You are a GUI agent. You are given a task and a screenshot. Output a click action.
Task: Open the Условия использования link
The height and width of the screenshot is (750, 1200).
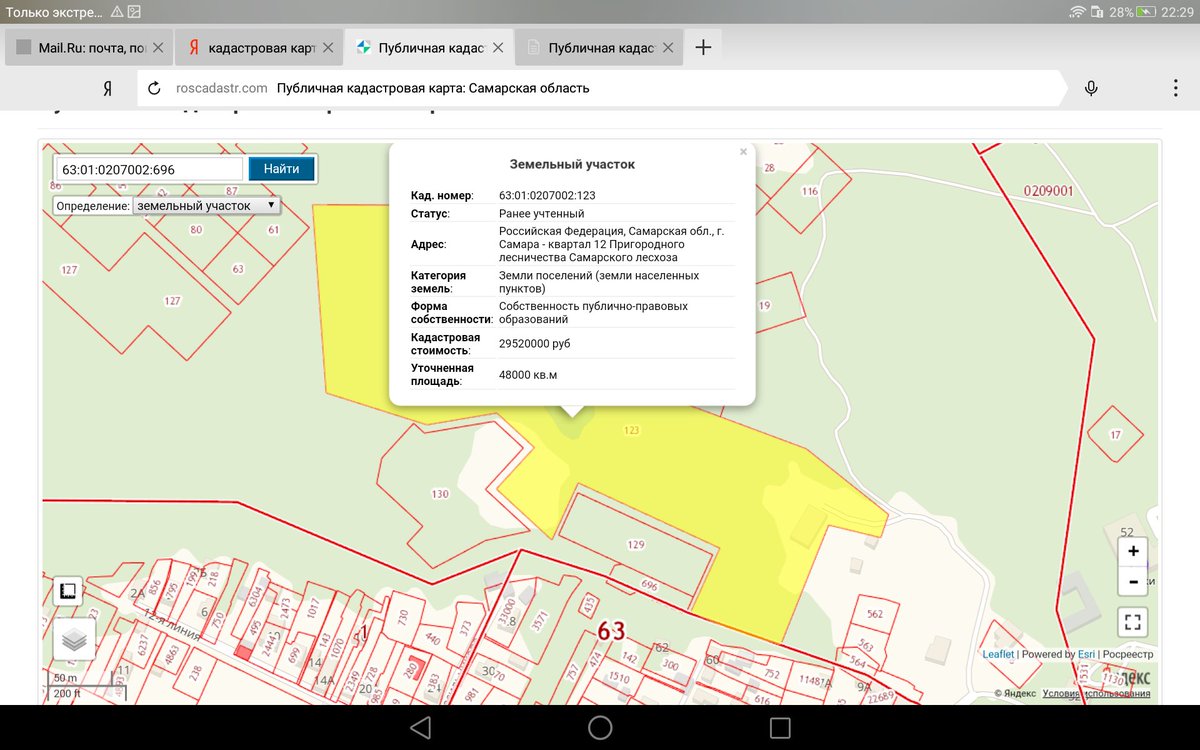point(1095,693)
